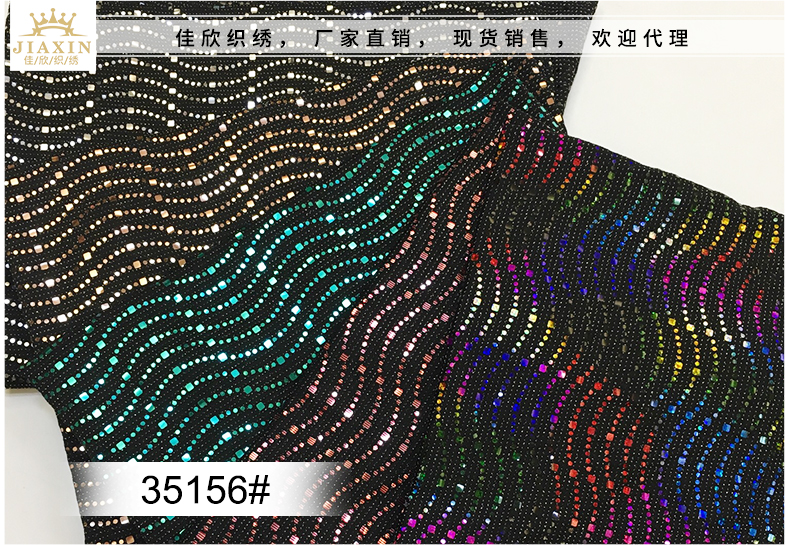
Task: Click the banner text 佳欣织绣
Action: (224, 38)
